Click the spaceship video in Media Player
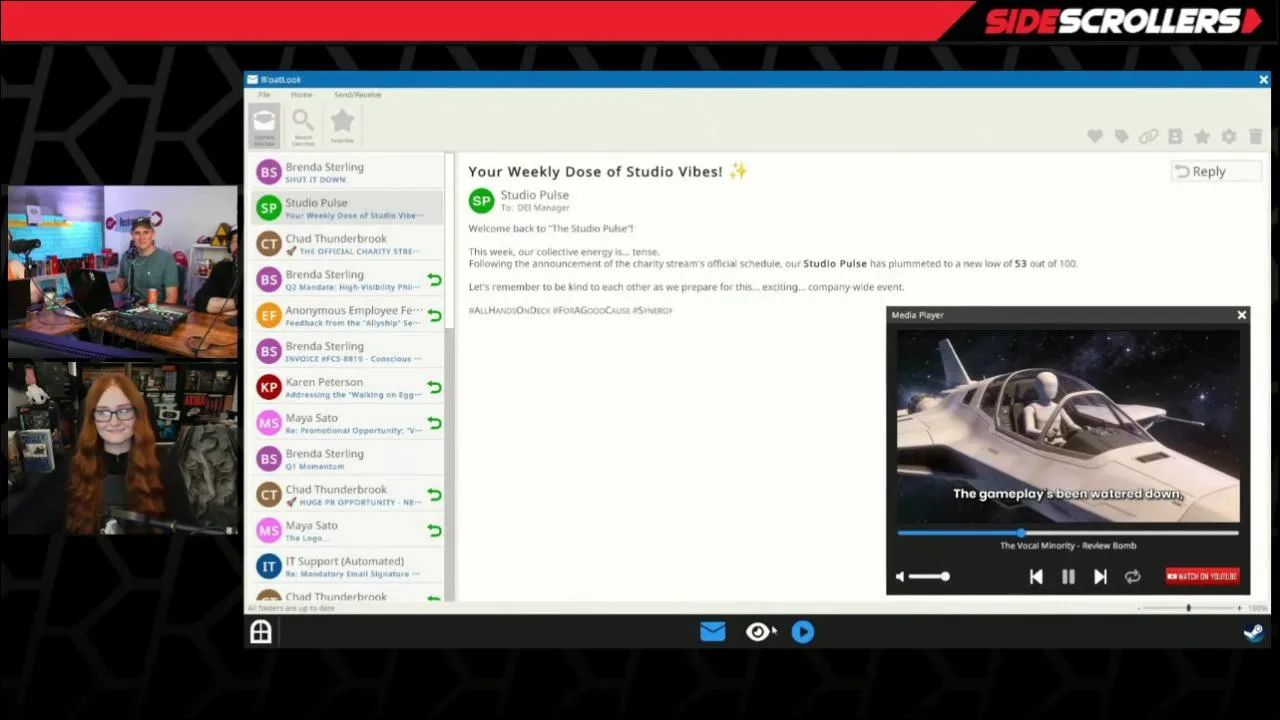This screenshot has height=720, width=1280. point(1068,426)
